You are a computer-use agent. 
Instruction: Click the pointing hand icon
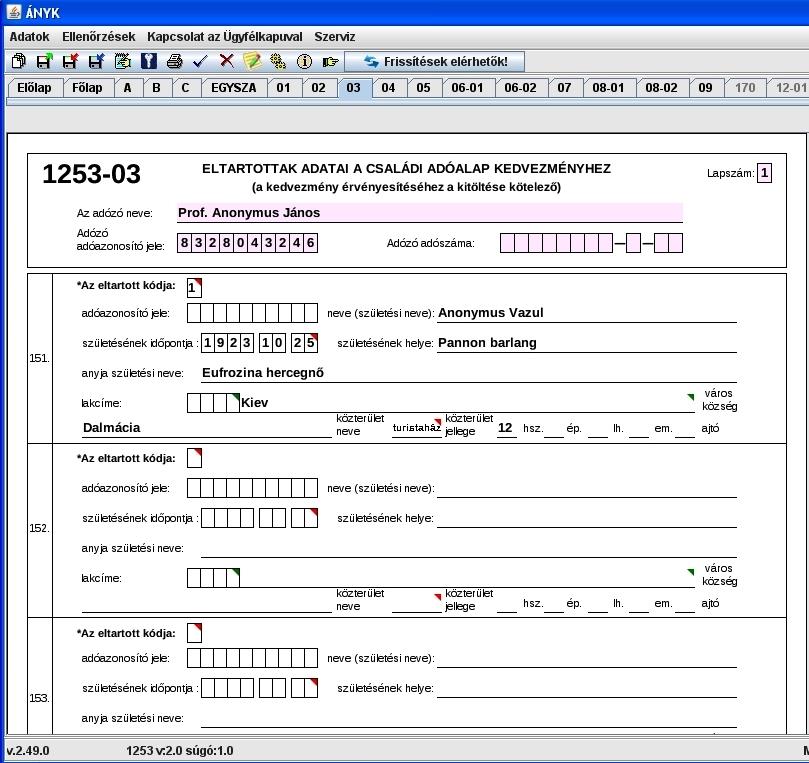coord(330,62)
